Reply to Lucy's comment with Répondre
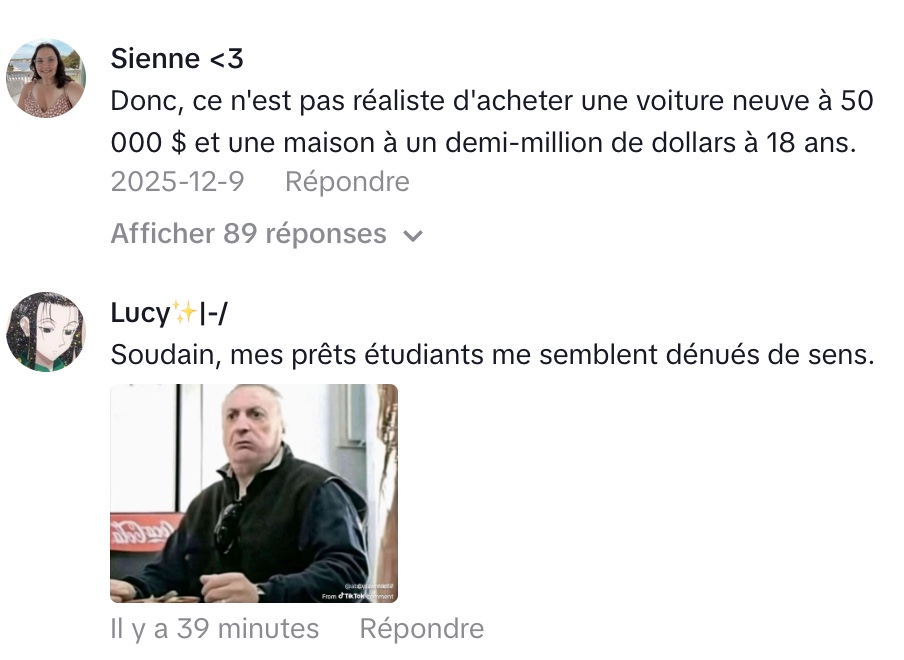The width and height of the screenshot is (904, 660). [421, 629]
